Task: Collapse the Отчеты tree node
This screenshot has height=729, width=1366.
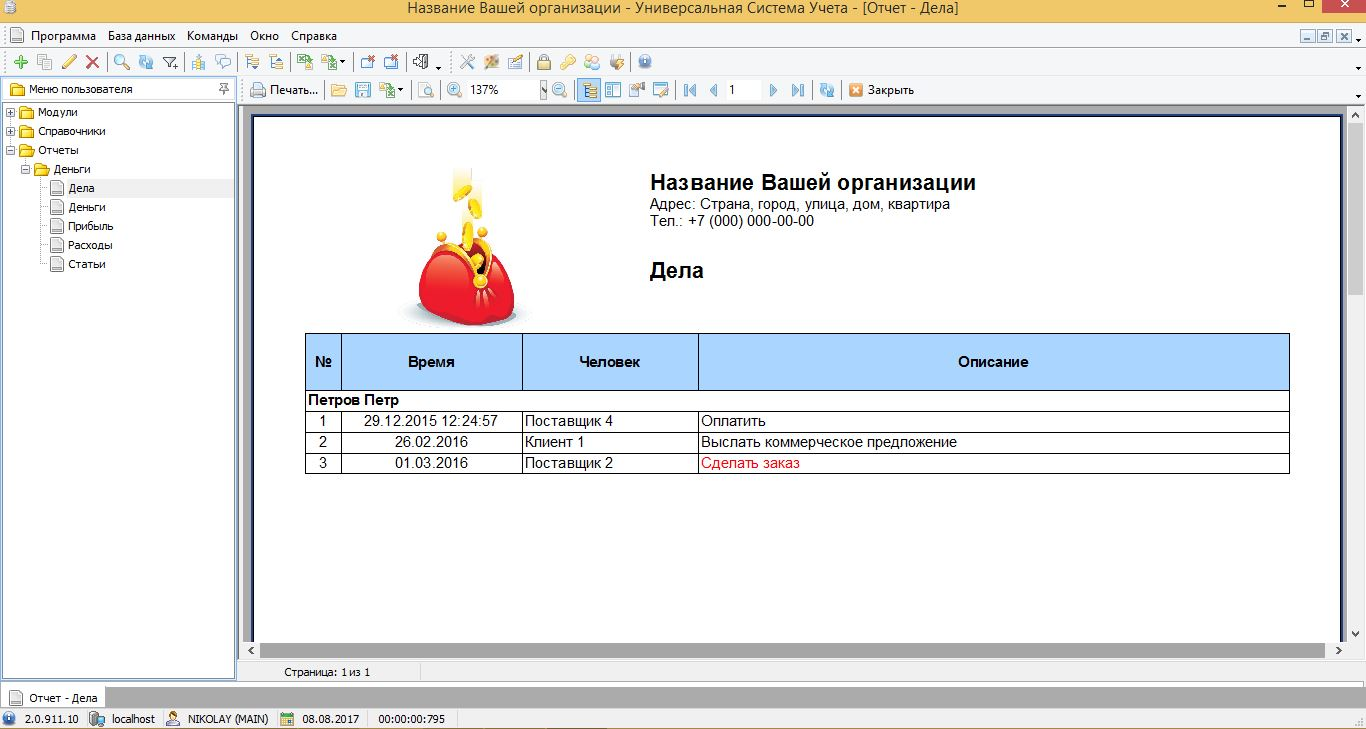Action: [10, 150]
